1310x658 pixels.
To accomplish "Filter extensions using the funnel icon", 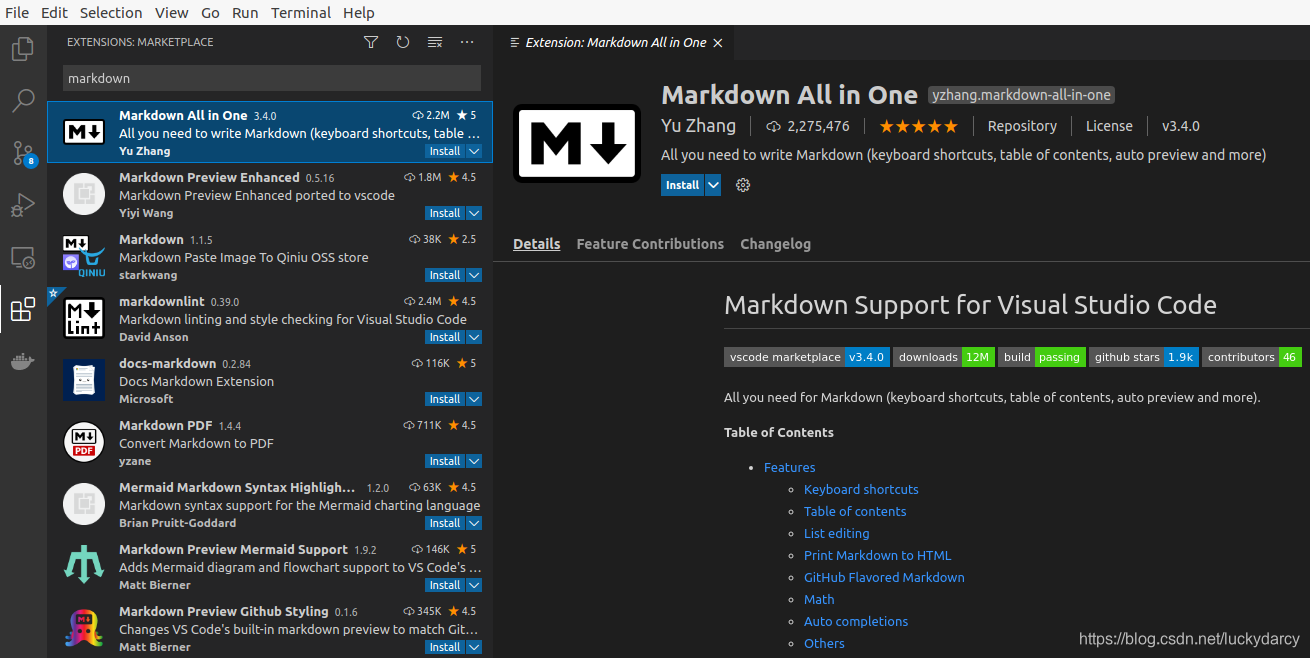I will click(371, 42).
